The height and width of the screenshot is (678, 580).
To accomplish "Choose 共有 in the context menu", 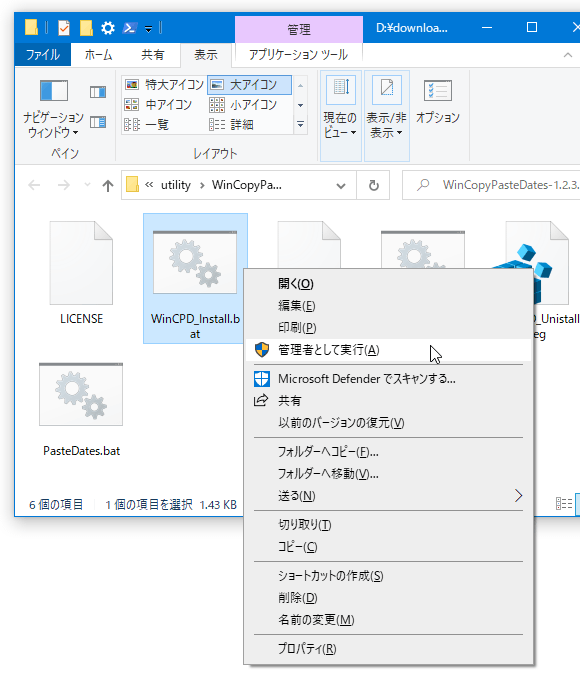I will 388,401.
